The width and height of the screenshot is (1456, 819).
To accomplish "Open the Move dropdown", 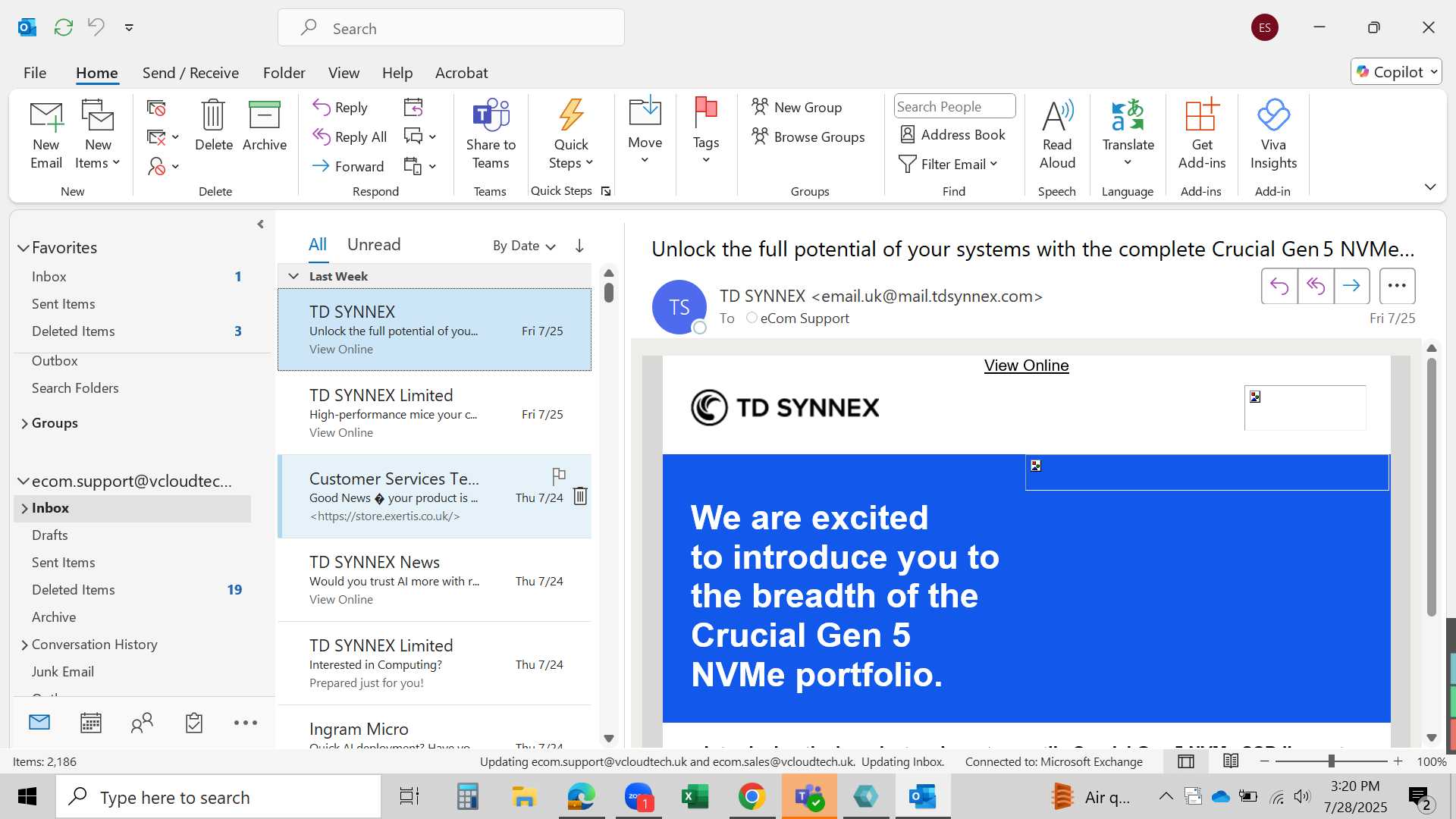I will (x=645, y=132).
